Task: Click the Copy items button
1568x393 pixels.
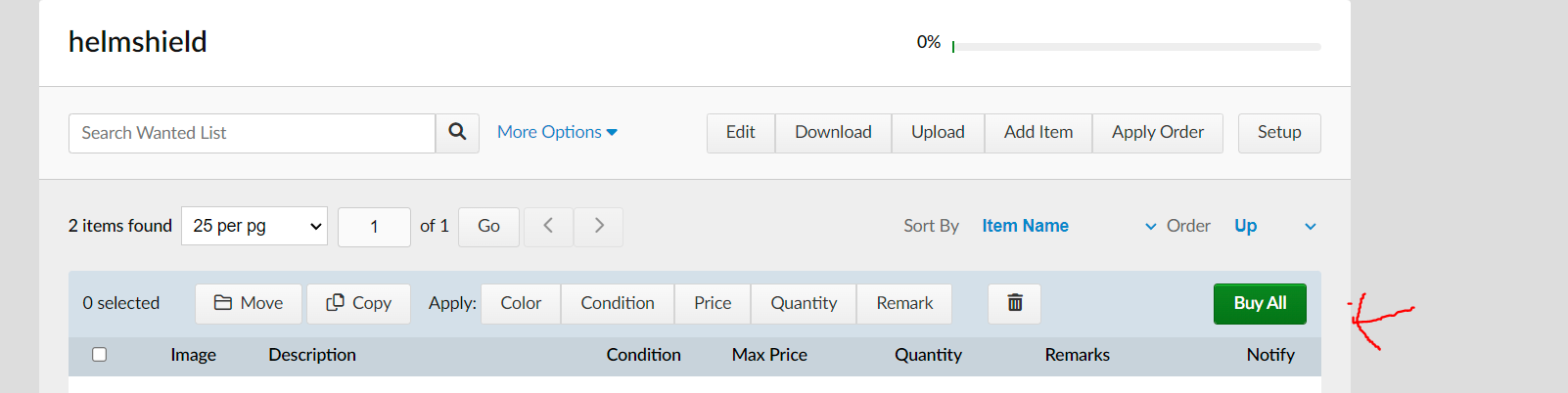Action: click(x=359, y=303)
